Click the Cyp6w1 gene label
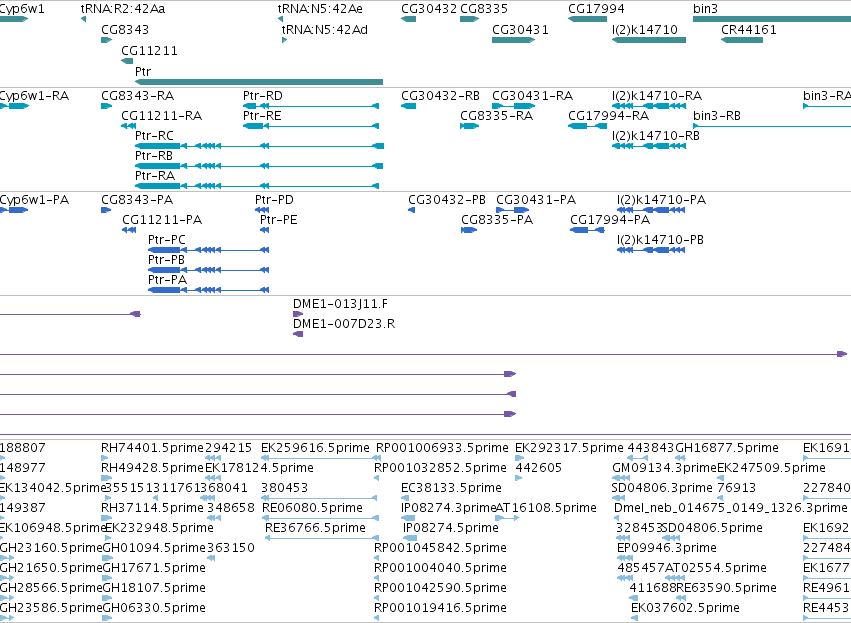The image size is (851, 623). tap(22, 9)
